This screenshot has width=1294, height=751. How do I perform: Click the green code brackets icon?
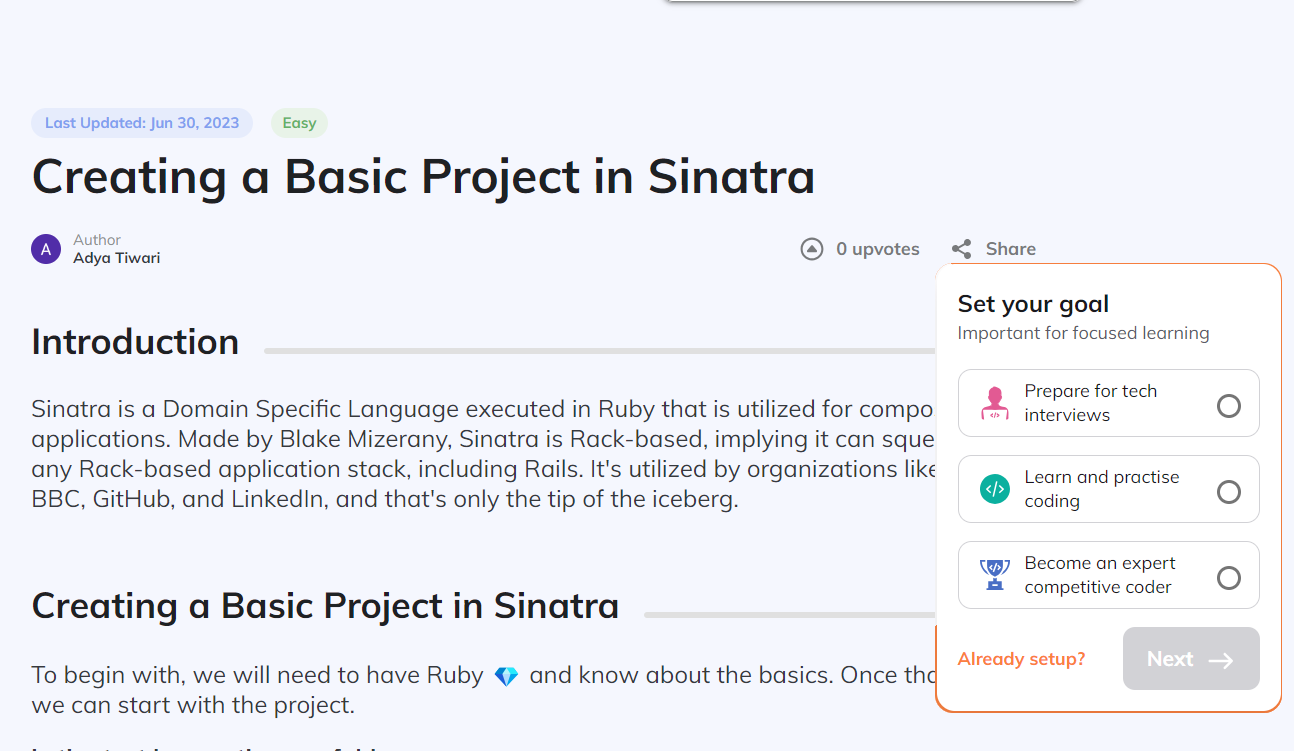tap(994, 489)
